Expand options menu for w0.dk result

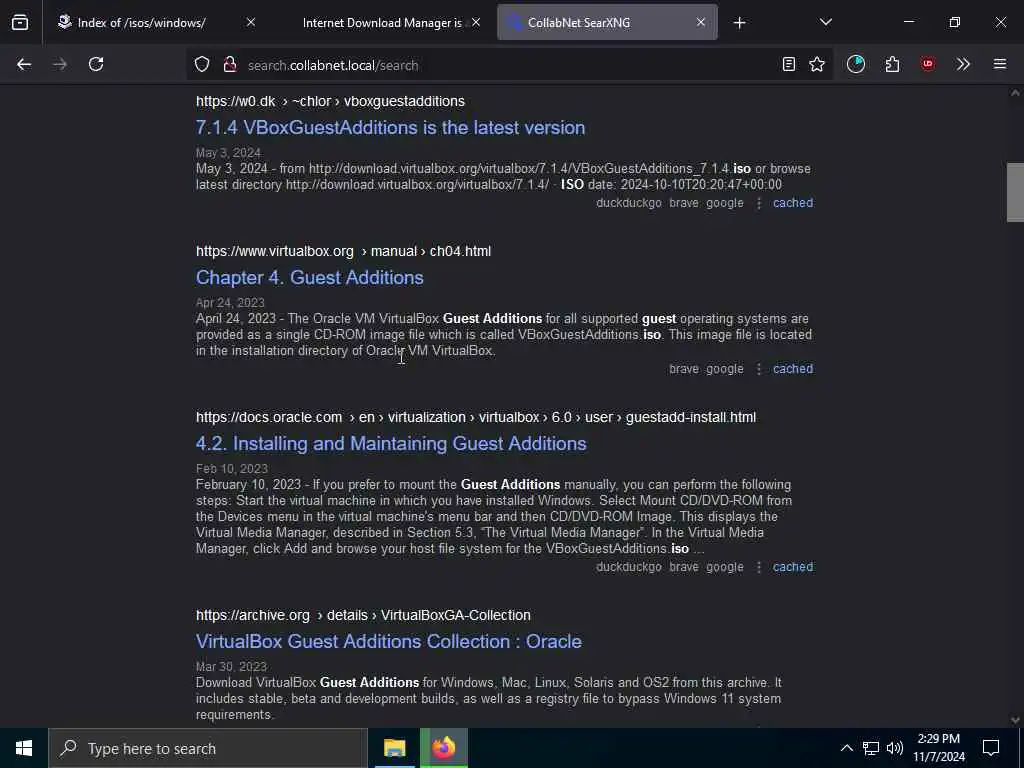point(759,203)
